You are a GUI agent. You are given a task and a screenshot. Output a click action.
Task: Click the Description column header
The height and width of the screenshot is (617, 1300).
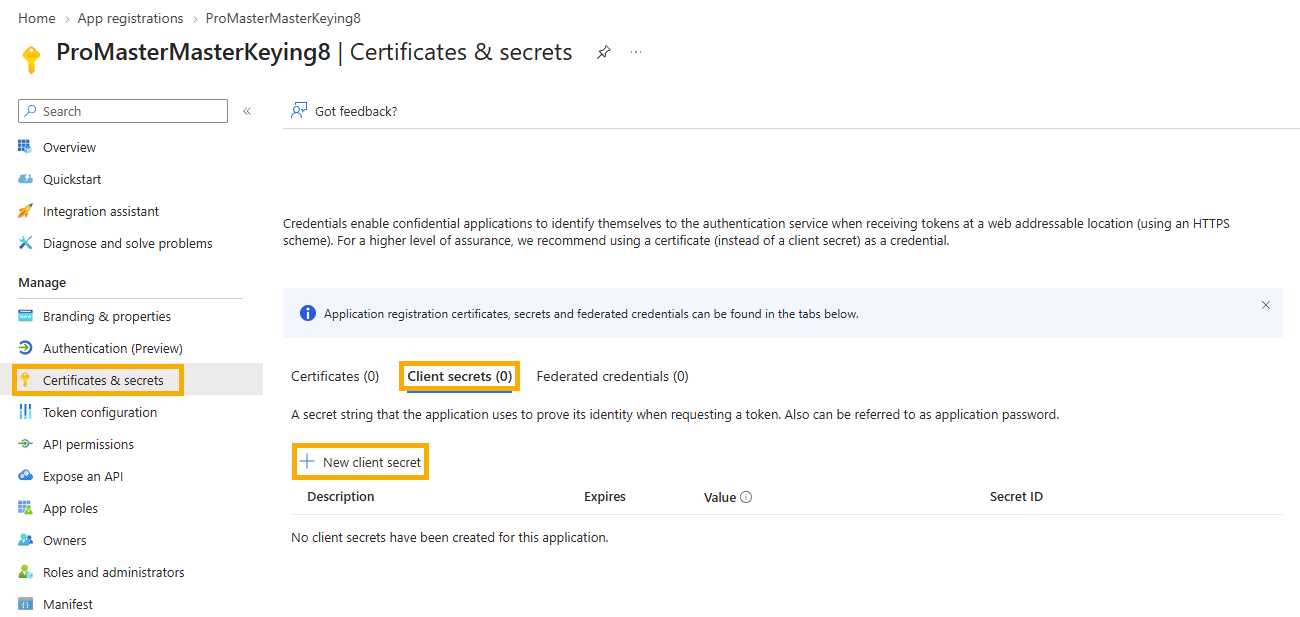pos(341,497)
